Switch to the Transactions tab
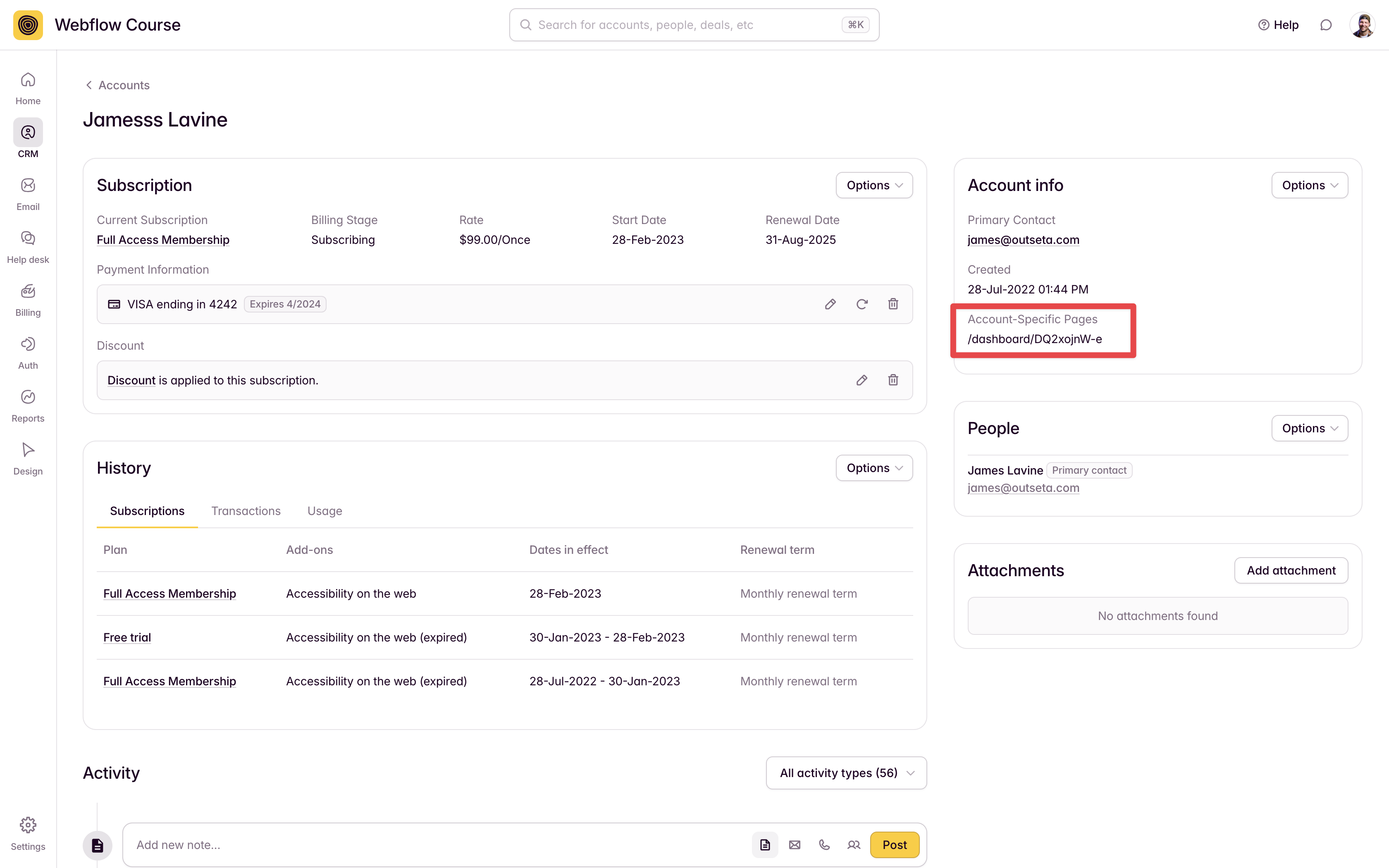The image size is (1389, 868). 246,511
